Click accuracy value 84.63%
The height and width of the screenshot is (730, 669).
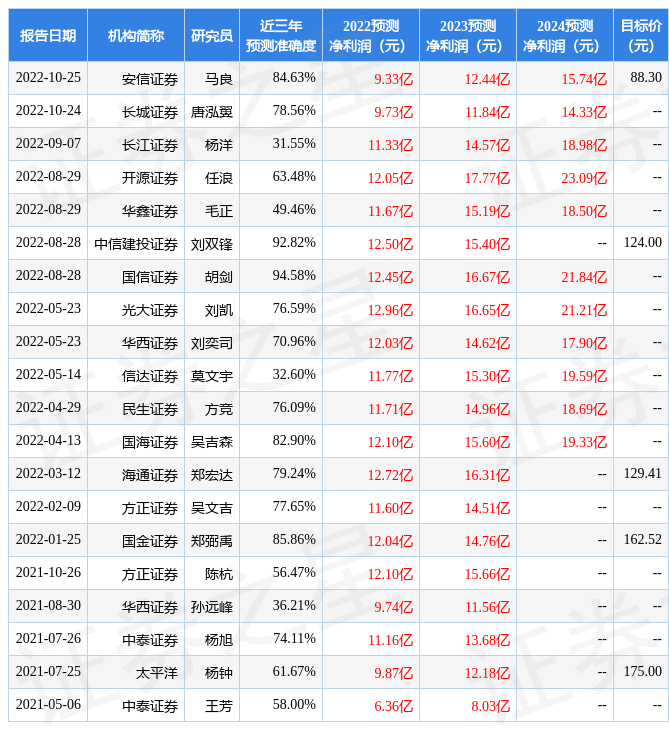click(294, 78)
